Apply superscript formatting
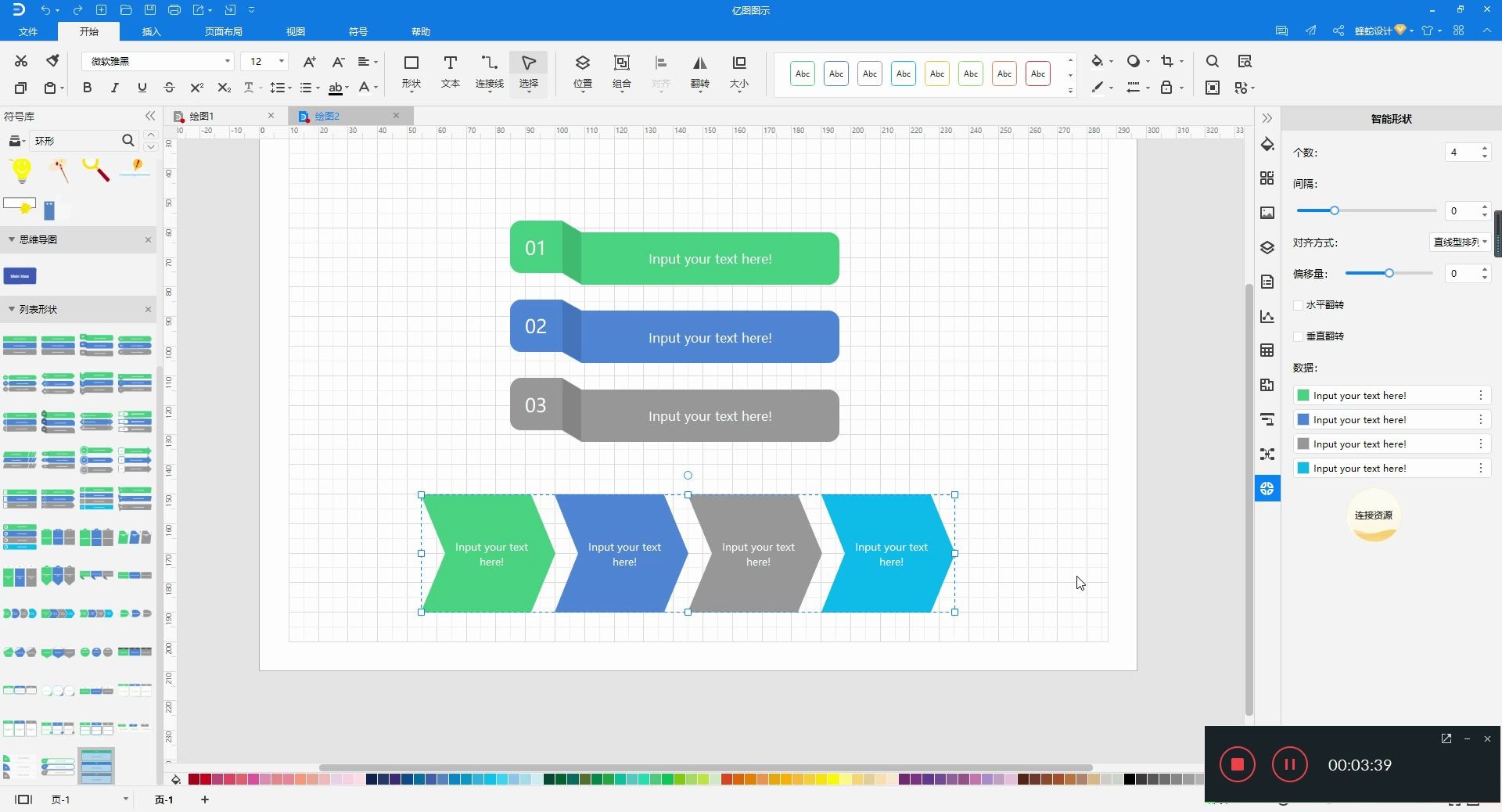 pos(196,88)
